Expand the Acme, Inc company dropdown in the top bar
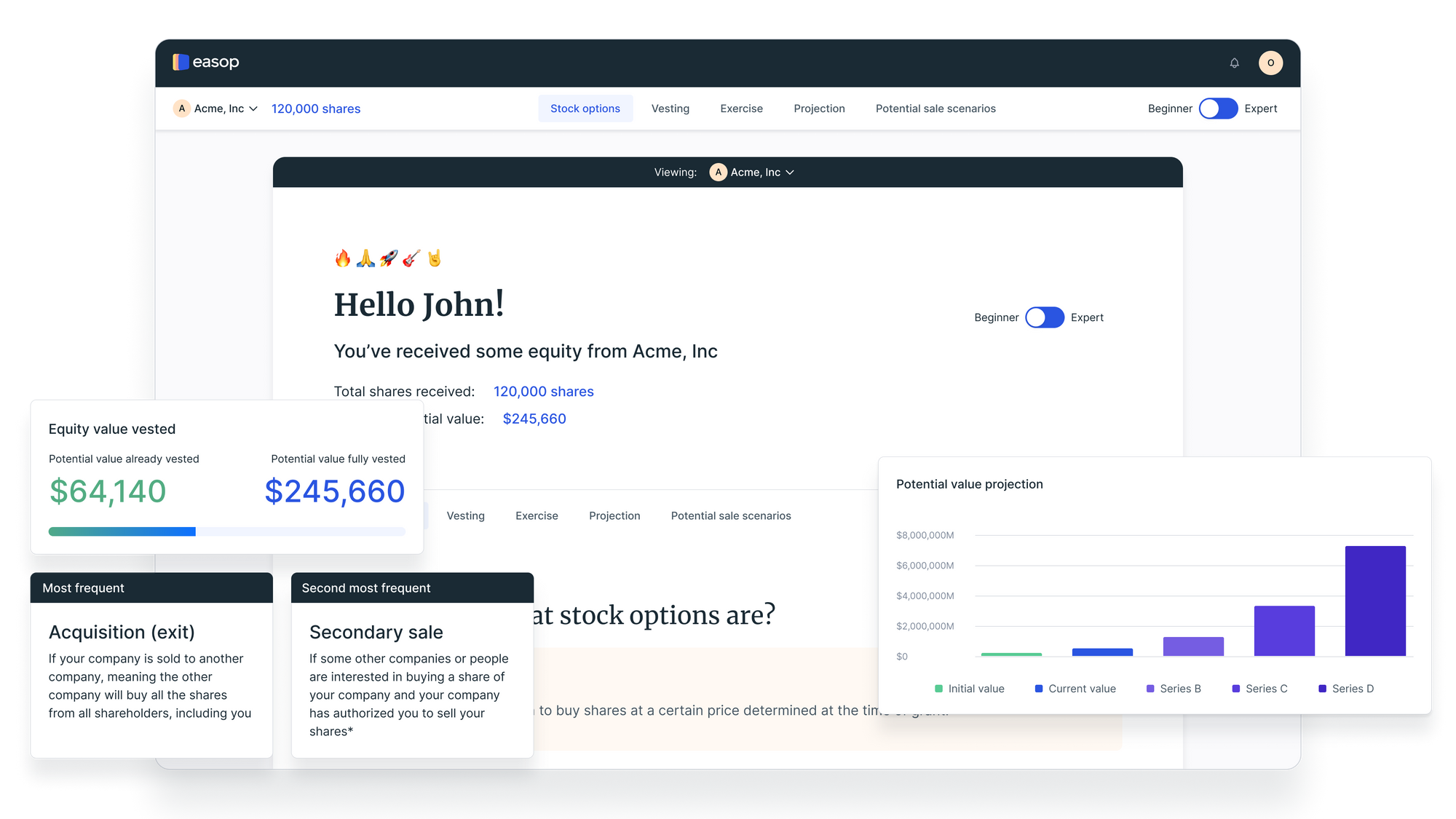Viewport: 1456px width, 819px height. pyautogui.click(x=253, y=108)
